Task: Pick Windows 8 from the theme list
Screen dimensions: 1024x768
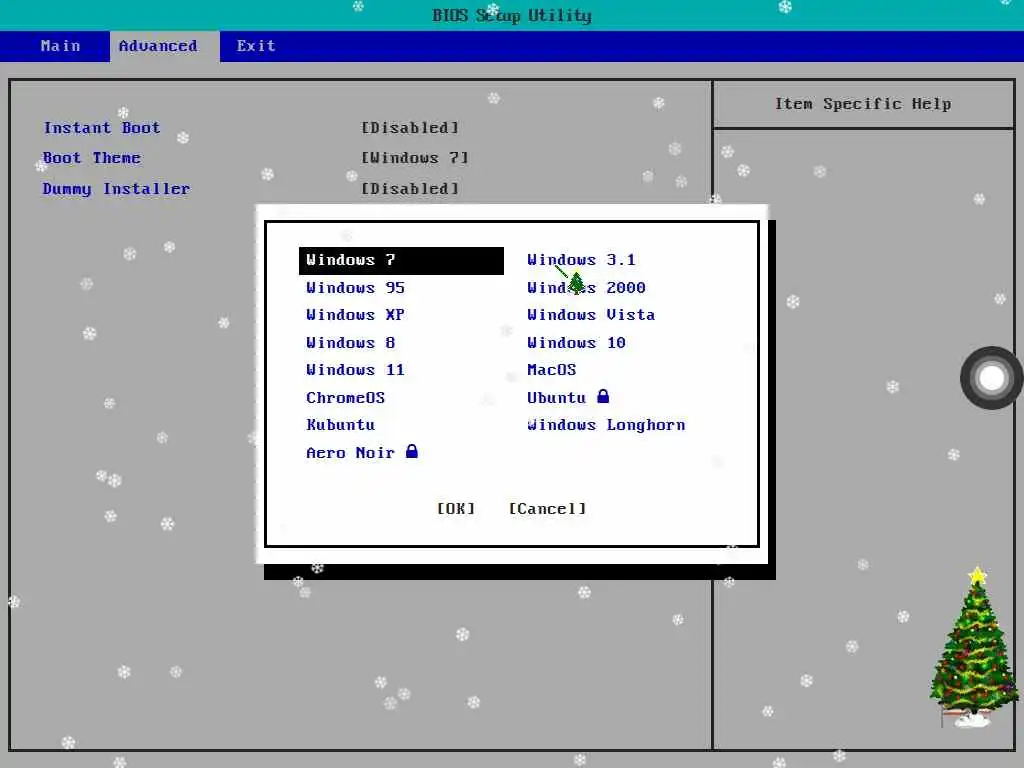Action: click(x=351, y=343)
